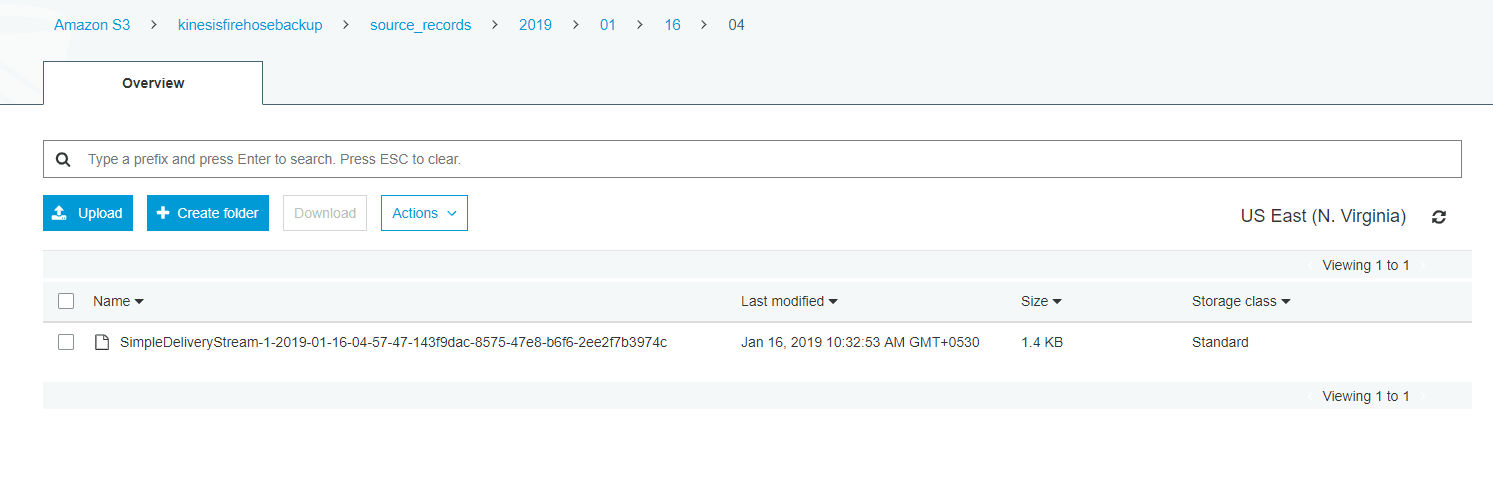The height and width of the screenshot is (499, 1493).
Task: Click next page arrow in bottom pager
Action: [x=1422, y=396]
